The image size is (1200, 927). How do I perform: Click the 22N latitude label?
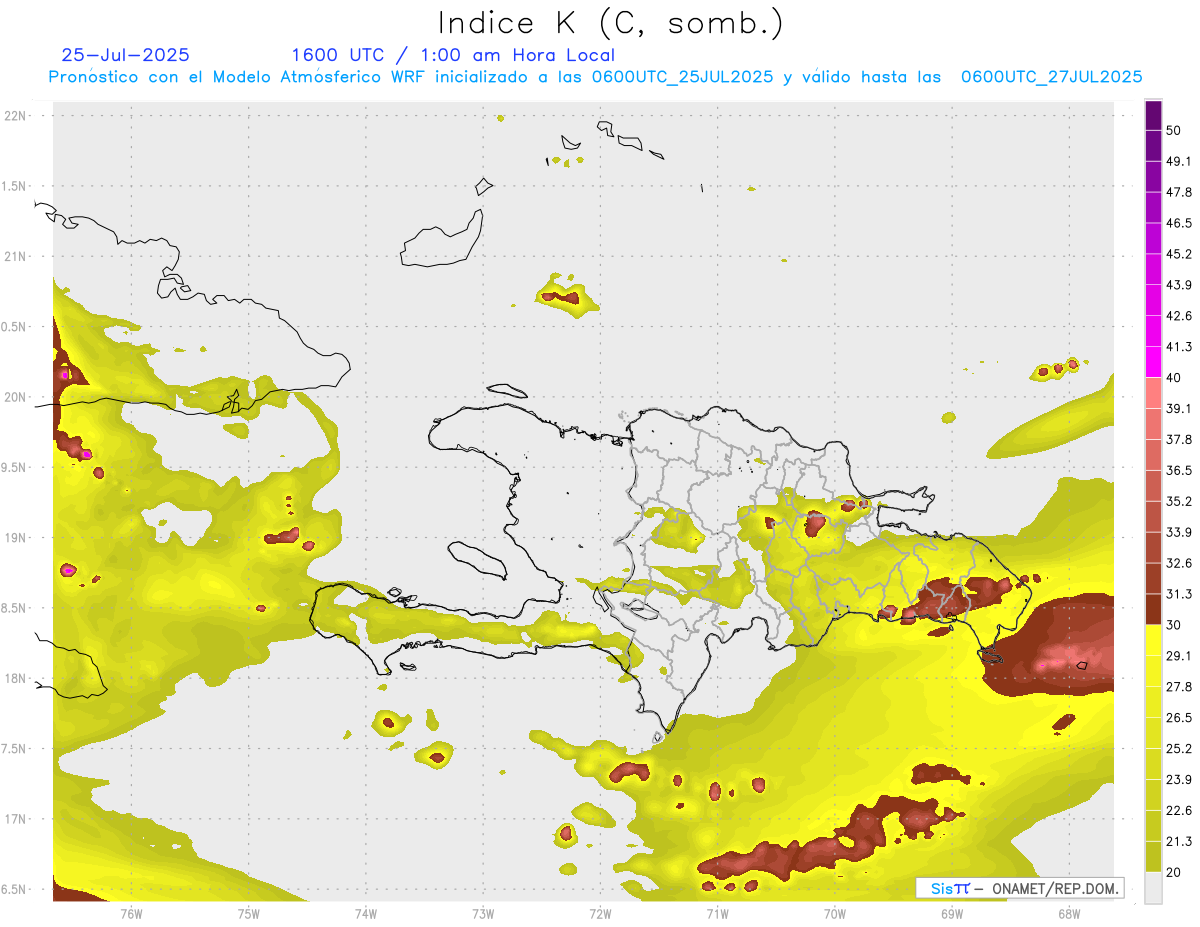[x=16, y=116]
